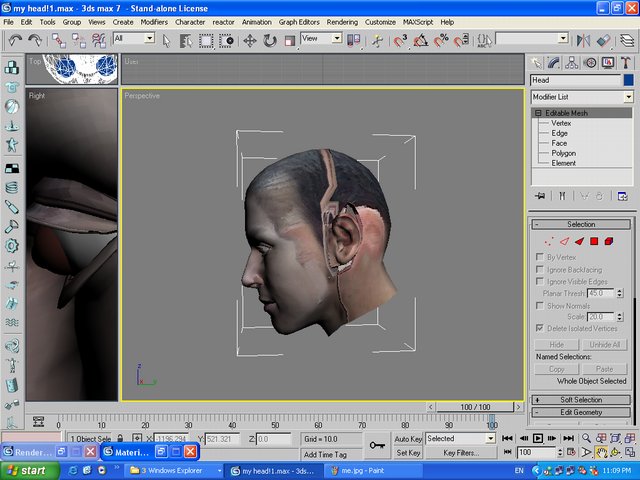Image resolution: width=640 pixels, height=480 pixels.
Task: Click the Select Object arrow tool
Action: point(167,40)
